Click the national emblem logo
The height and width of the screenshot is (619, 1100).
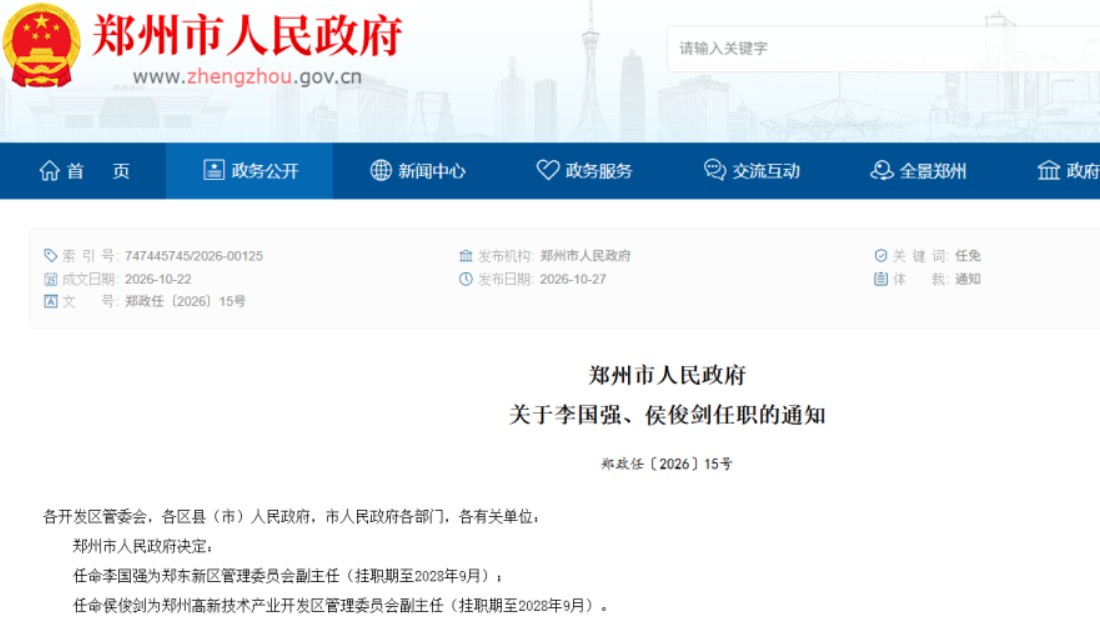pyautogui.click(x=41, y=45)
